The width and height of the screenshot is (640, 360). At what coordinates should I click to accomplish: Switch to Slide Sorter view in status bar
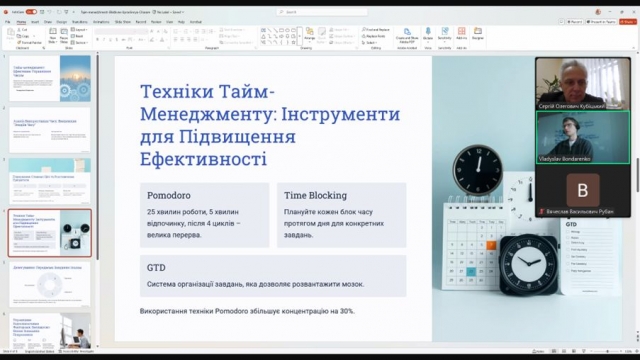coord(564,351)
